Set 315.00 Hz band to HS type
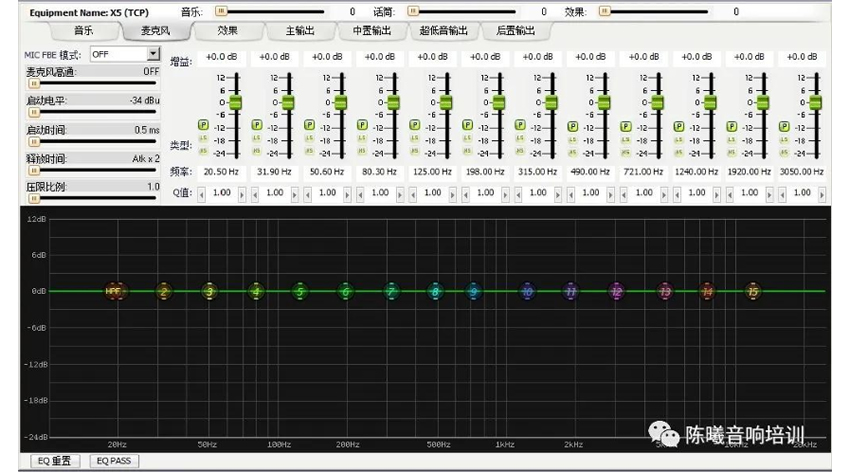Screen dimensions: 850x472 [520, 151]
